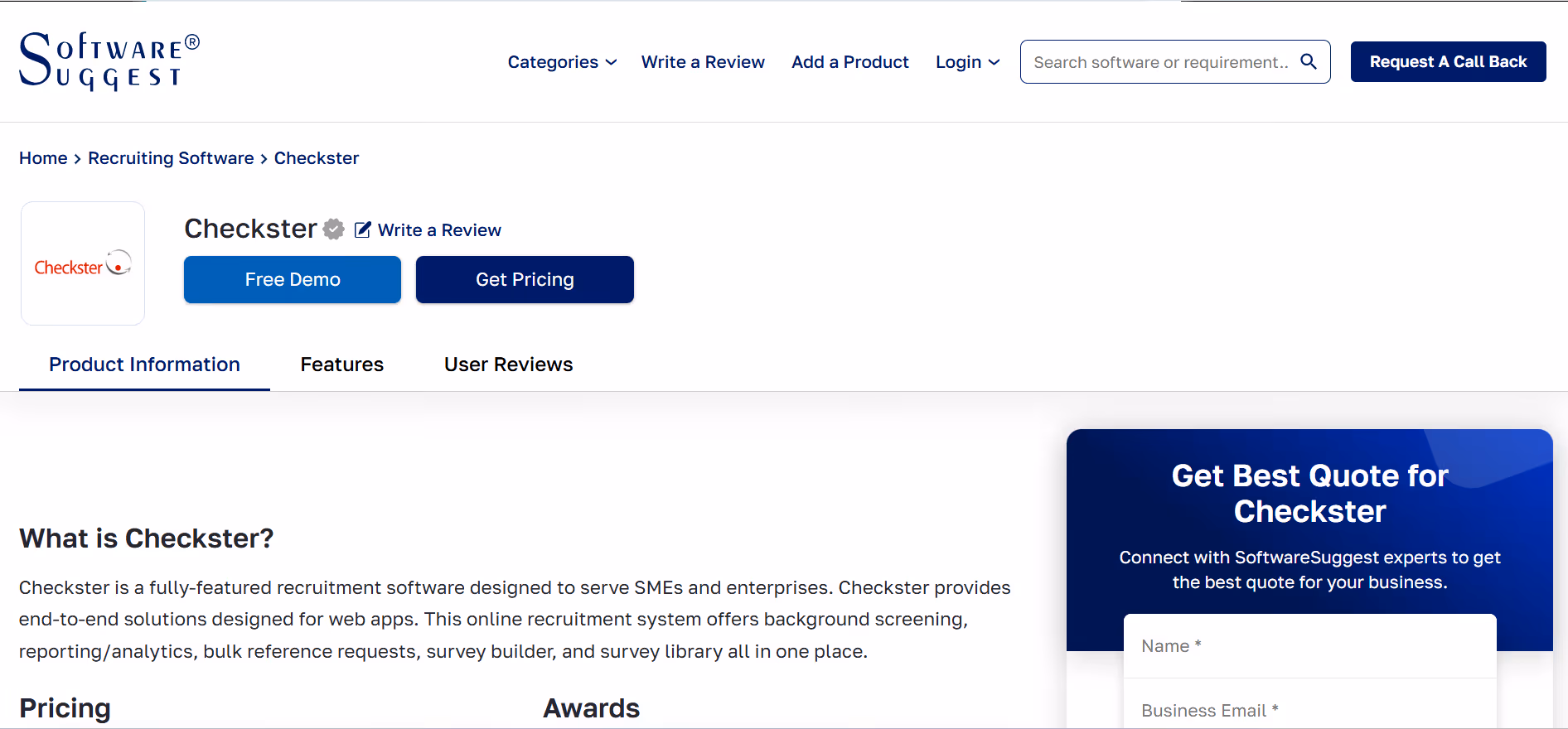Click the Get Pricing button
1568x729 pixels.
point(525,280)
